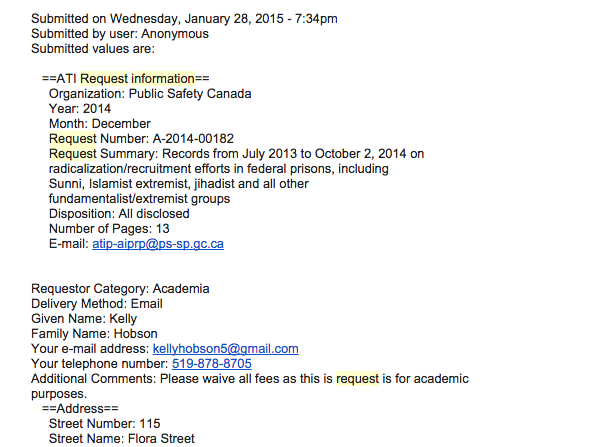Click highlighted Request in Request Summary line
This screenshot has height=447, width=614.
coord(72,153)
